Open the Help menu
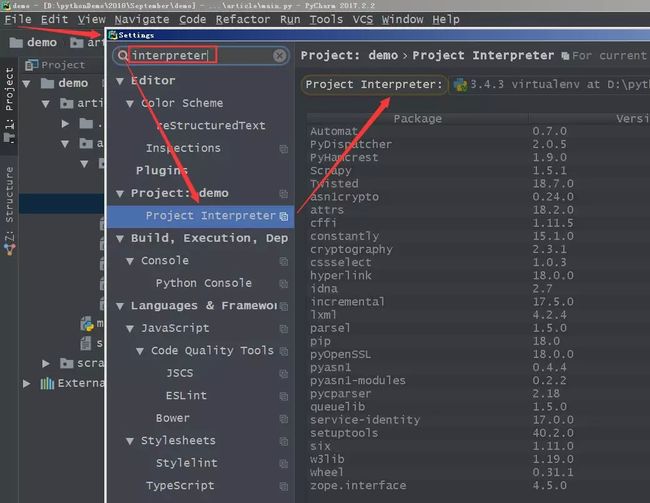 click(x=446, y=19)
